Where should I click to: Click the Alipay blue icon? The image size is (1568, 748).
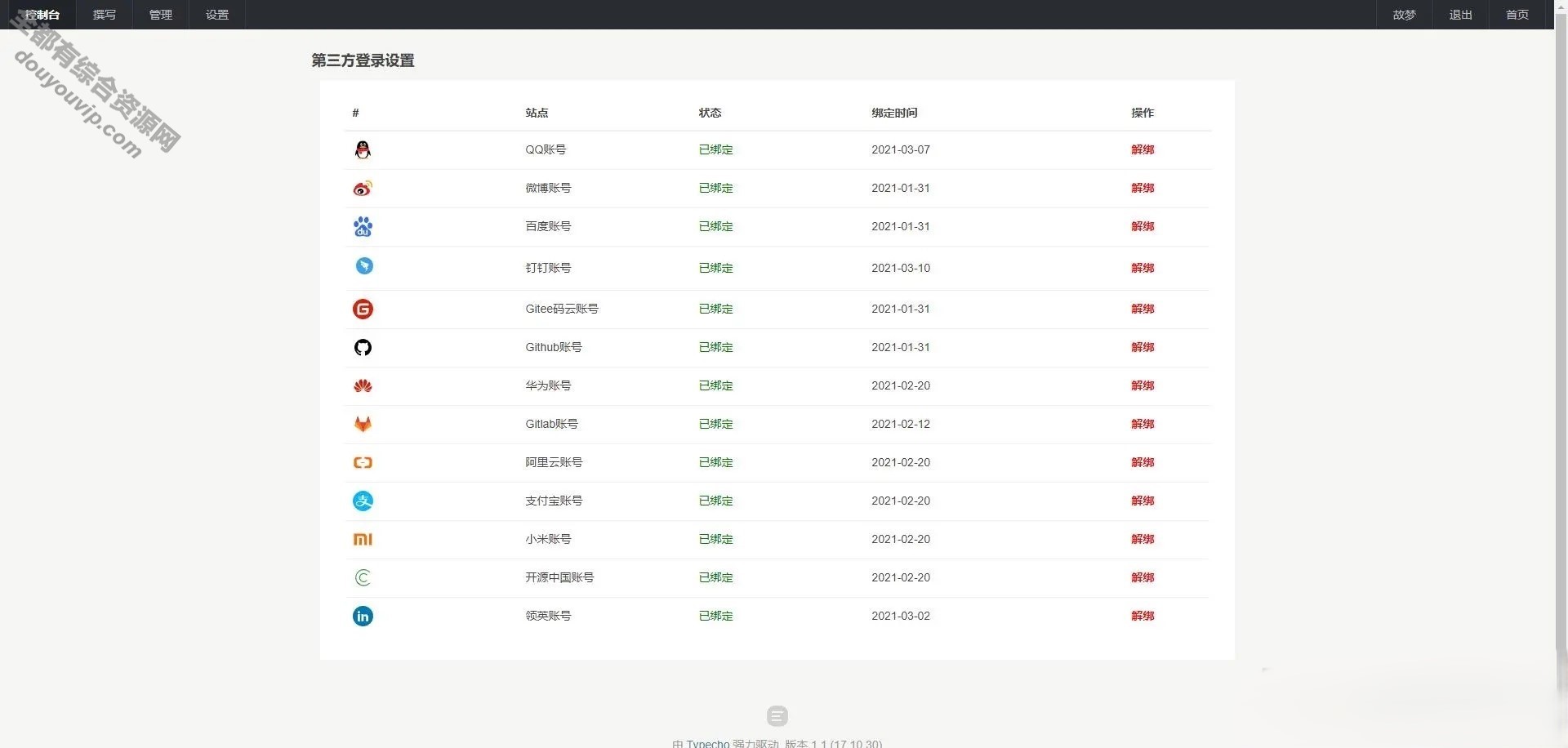tap(363, 501)
